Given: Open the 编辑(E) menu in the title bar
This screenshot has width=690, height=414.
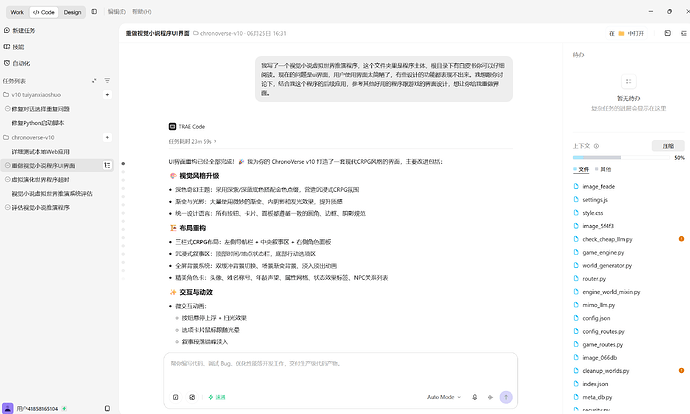Looking at the screenshot, I should [x=117, y=12].
